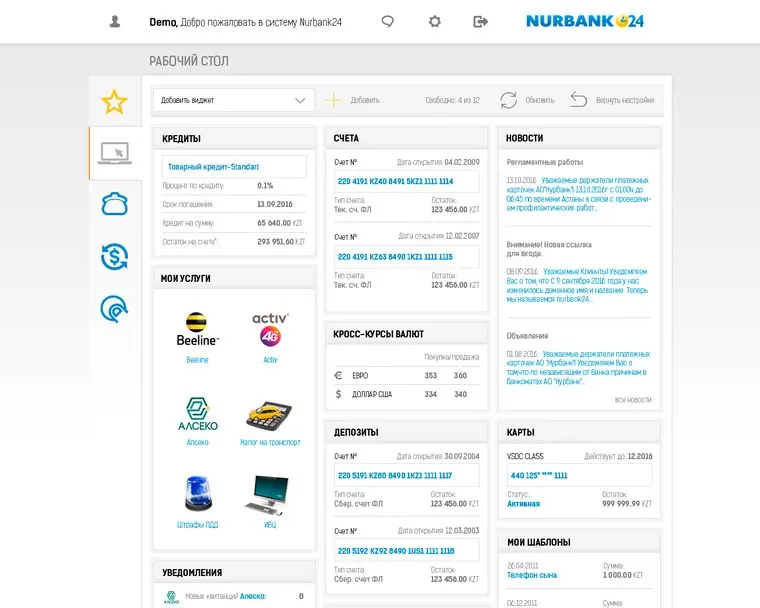
Task: Click the Депозиты widget header
Action: coord(407,432)
